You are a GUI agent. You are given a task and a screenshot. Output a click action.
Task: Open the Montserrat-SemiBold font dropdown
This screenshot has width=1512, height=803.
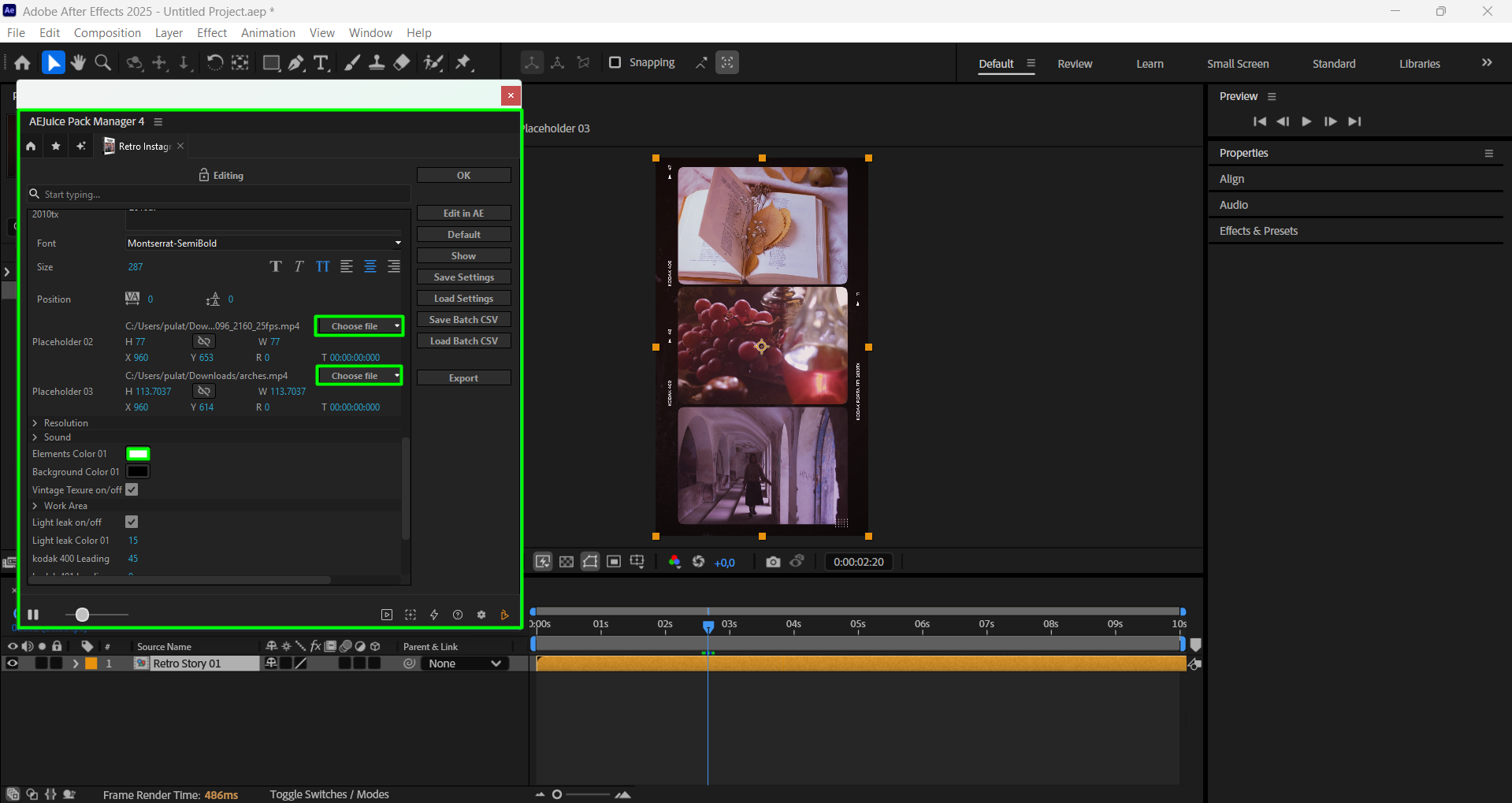pyautogui.click(x=264, y=244)
